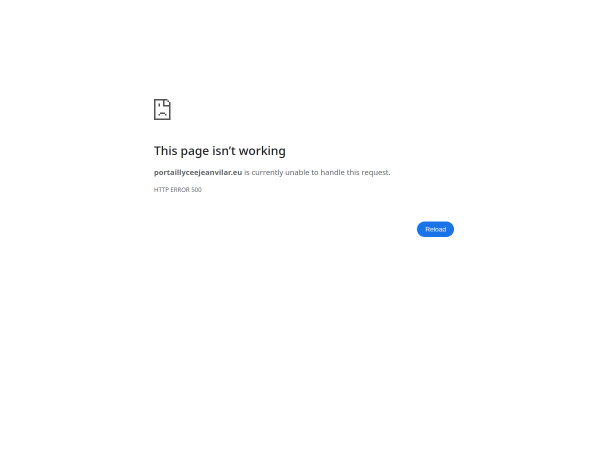Click the word 'handle' in the message
This screenshot has width=600, height=450.
click(332, 172)
